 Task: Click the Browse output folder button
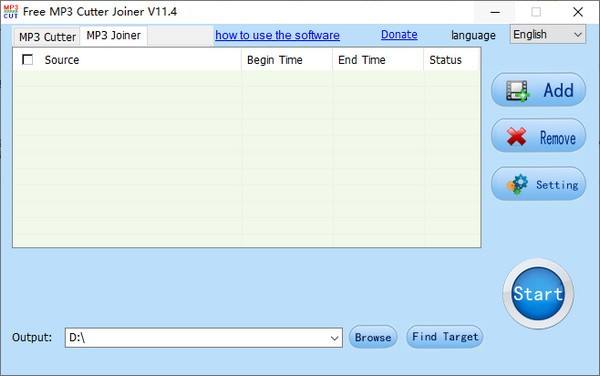[x=373, y=337]
